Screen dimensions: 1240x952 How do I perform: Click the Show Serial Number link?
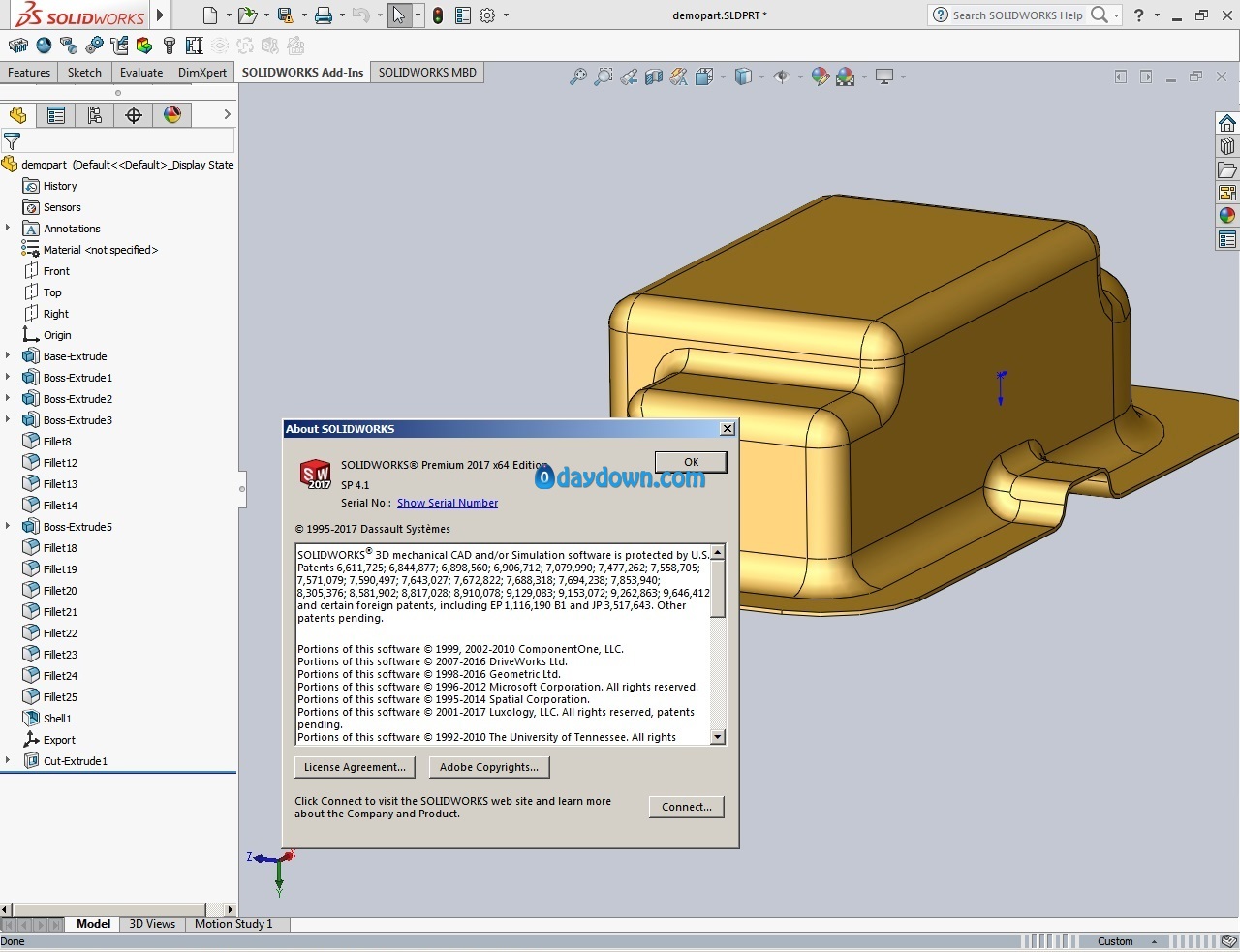[448, 503]
